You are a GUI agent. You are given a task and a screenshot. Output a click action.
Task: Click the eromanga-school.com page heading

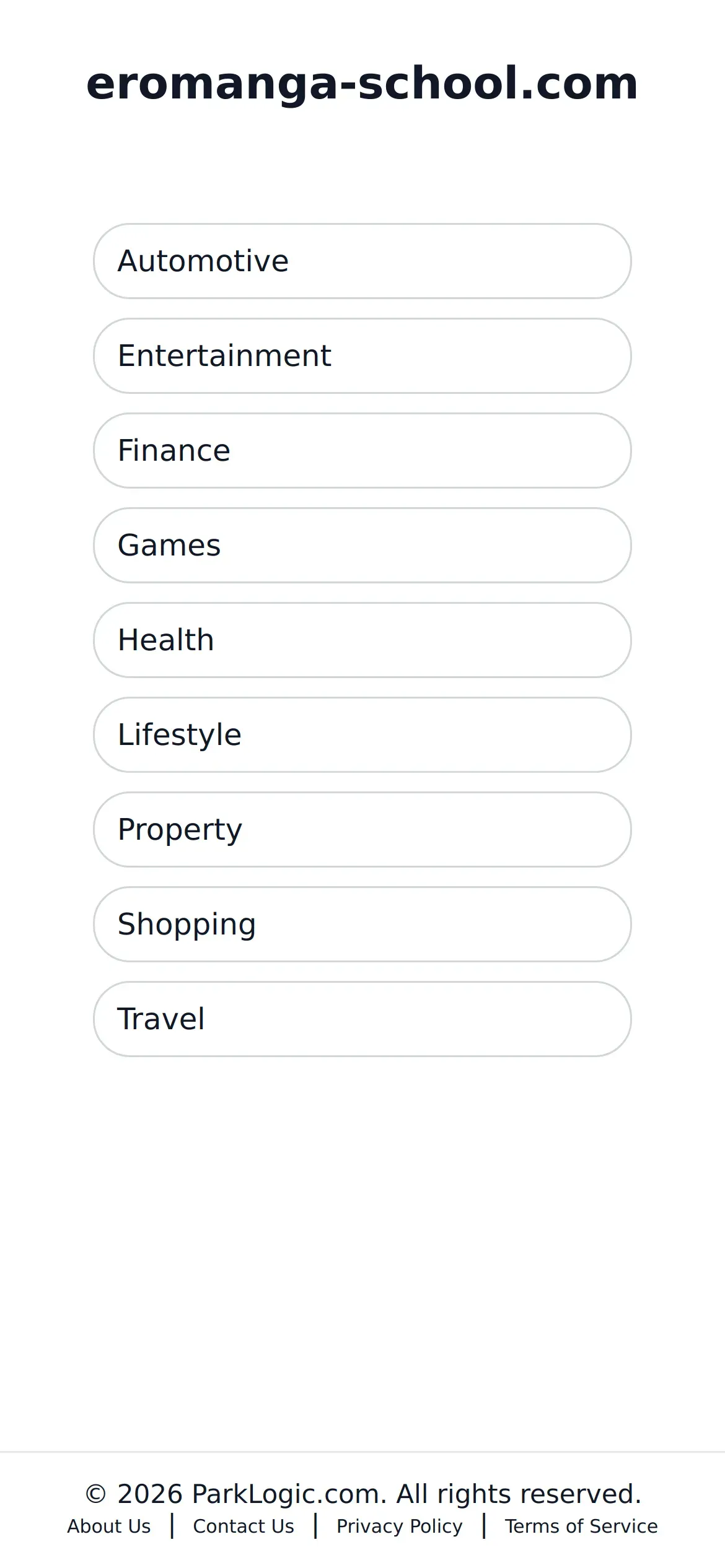tap(362, 83)
